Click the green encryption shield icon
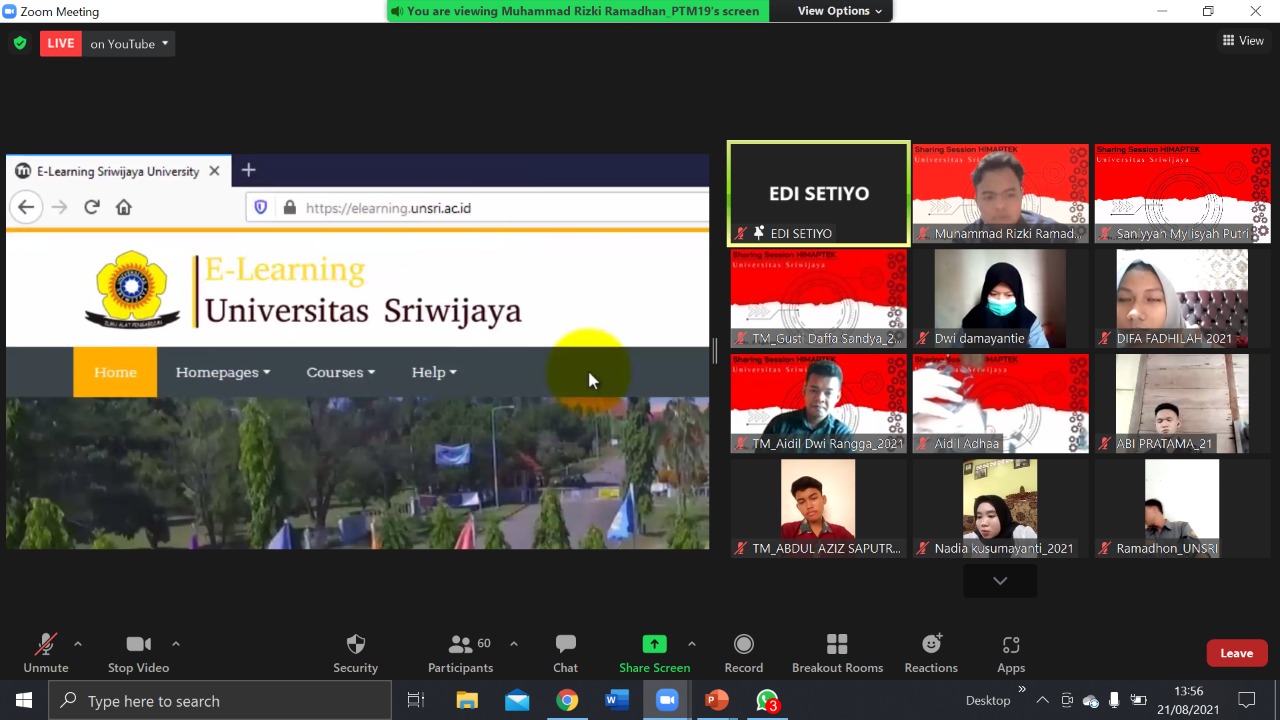This screenshot has height=720, width=1280. pyautogui.click(x=20, y=44)
